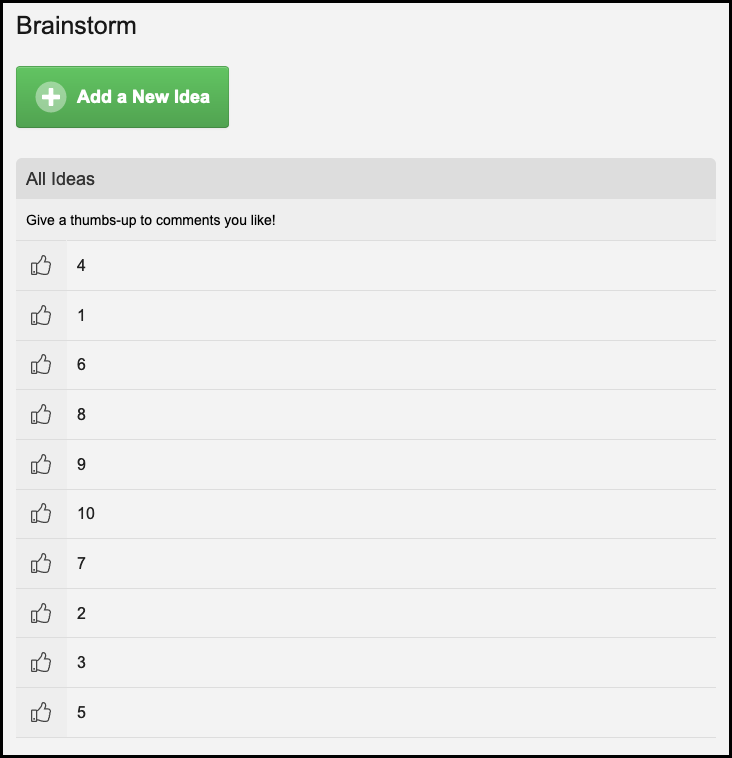Like the idea labeled 9
The height and width of the screenshot is (758, 732).
[x=41, y=464]
